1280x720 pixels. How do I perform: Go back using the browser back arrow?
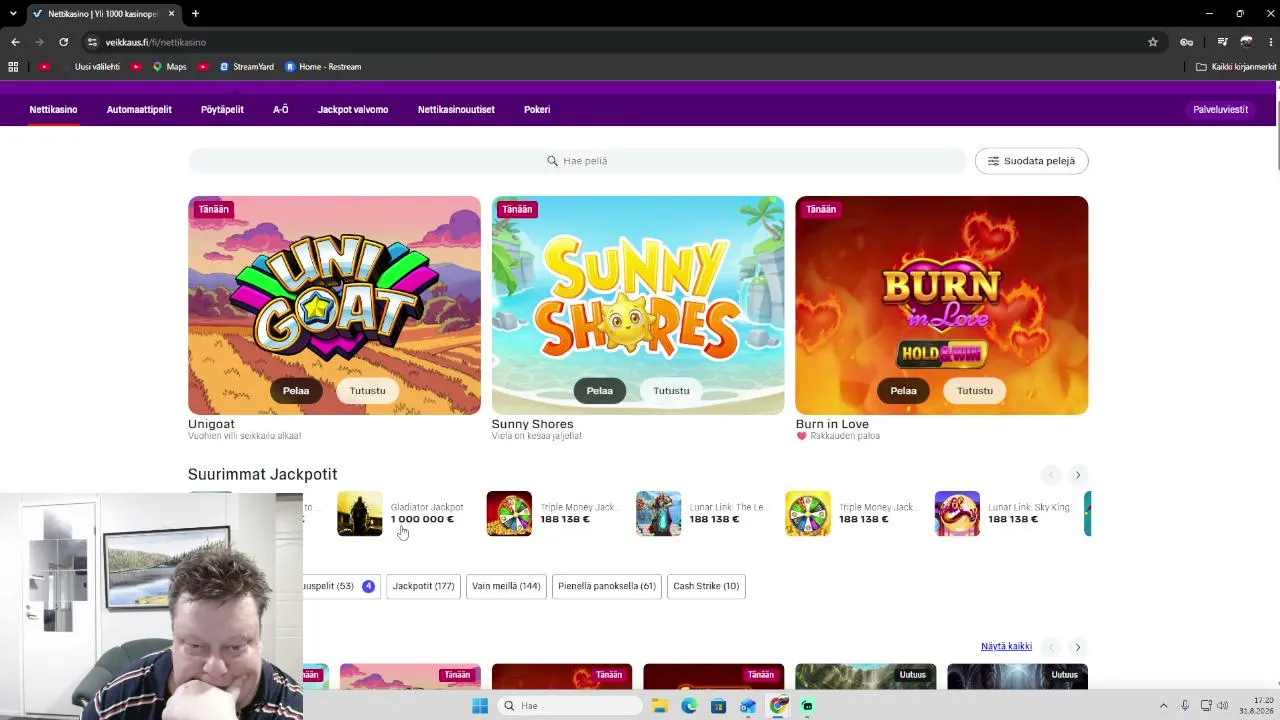15,42
